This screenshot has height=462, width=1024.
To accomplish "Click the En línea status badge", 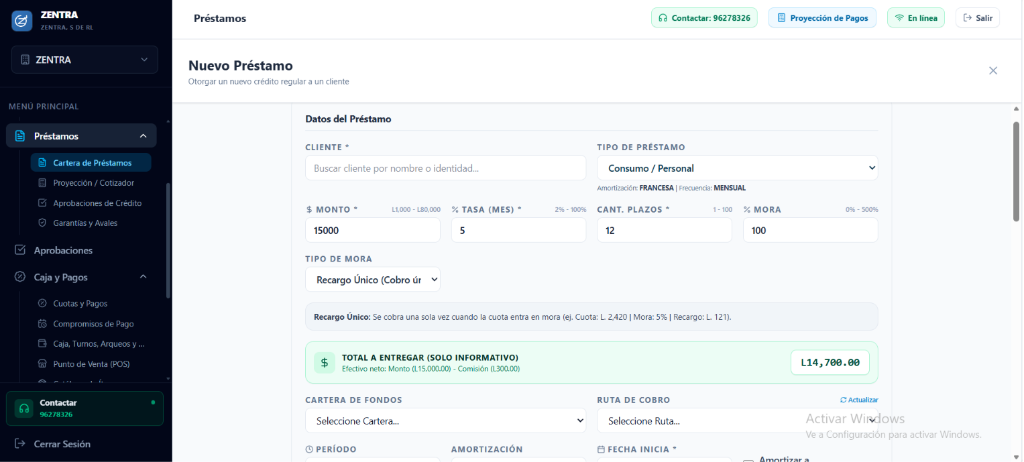I will click(x=916, y=18).
